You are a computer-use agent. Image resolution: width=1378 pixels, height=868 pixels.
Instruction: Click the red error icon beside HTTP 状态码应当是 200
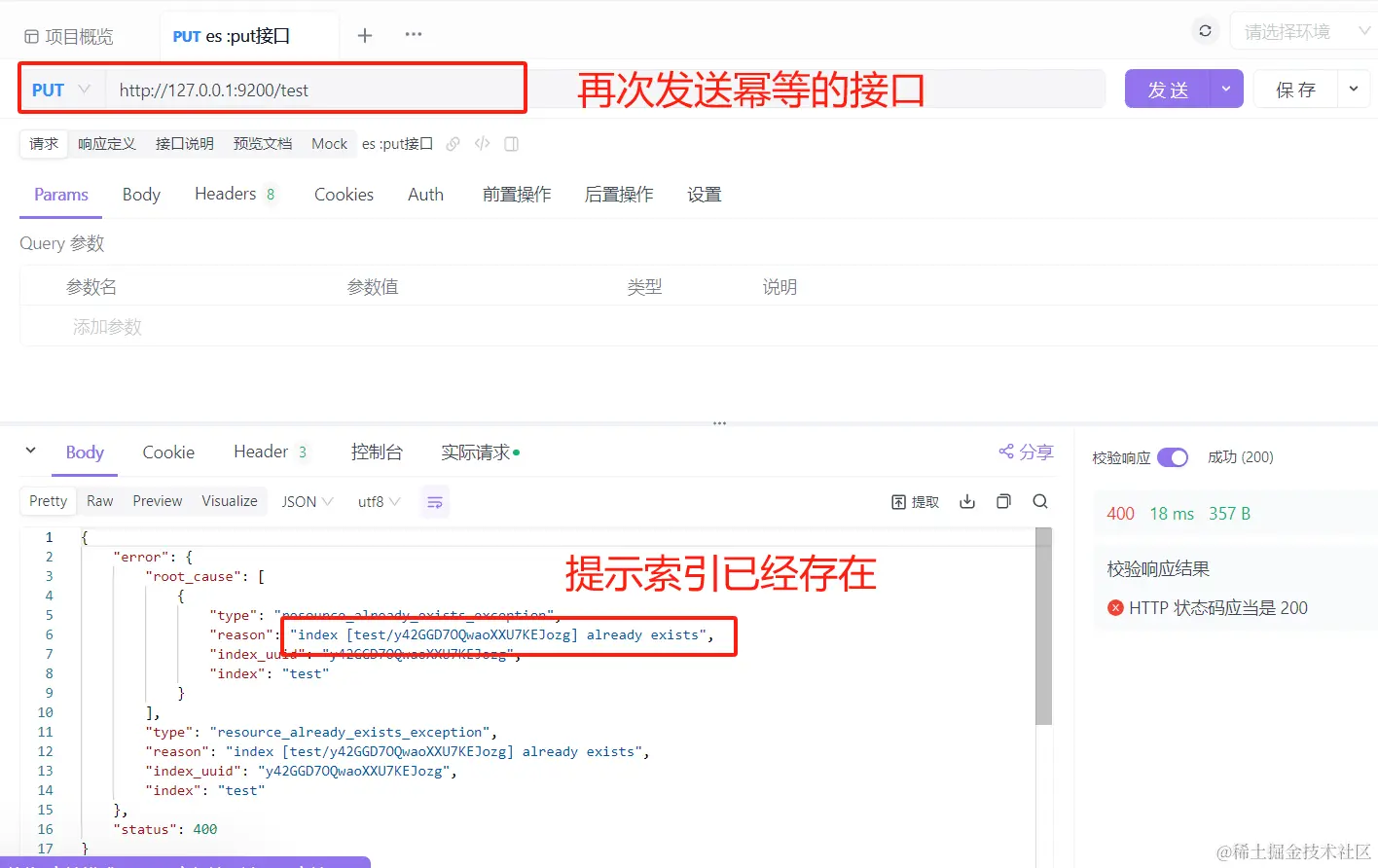(x=1115, y=608)
